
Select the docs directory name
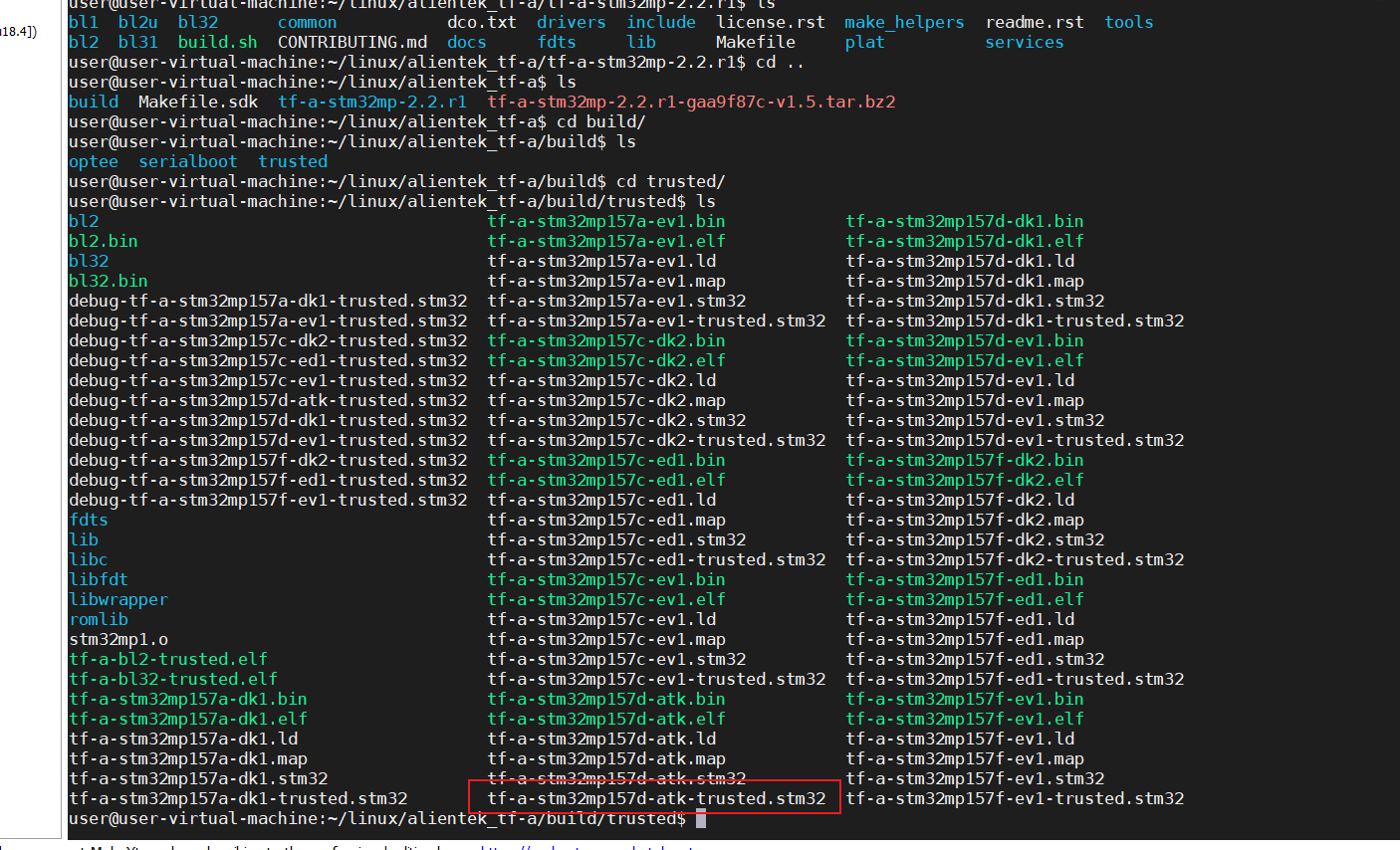(x=467, y=42)
